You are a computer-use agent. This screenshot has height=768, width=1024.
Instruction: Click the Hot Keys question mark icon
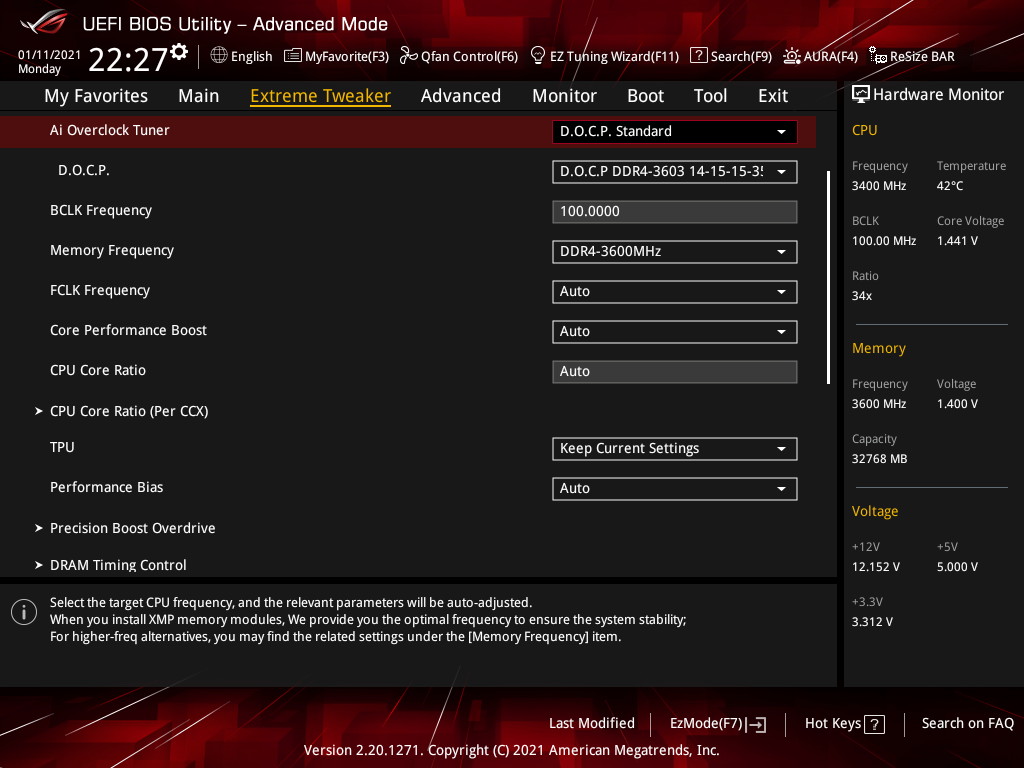click(x=874, y=724)
